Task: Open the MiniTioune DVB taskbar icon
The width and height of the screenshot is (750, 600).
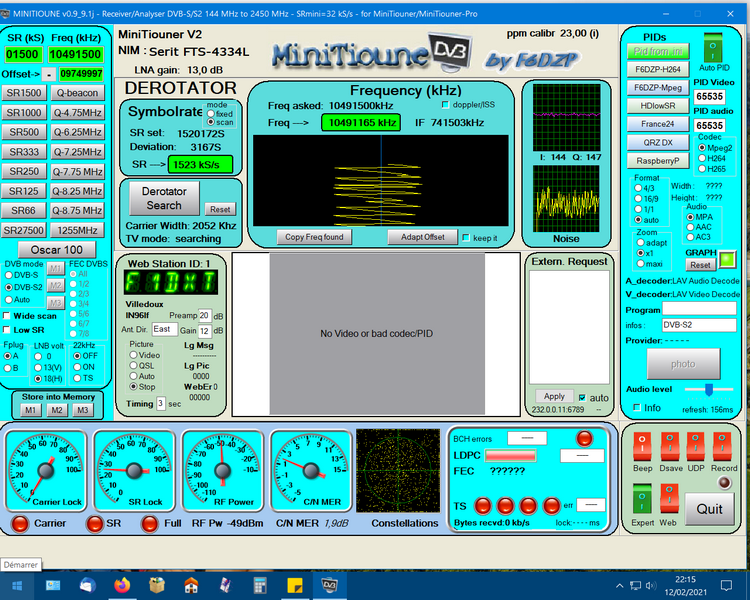Action: (x=330, y=585)
